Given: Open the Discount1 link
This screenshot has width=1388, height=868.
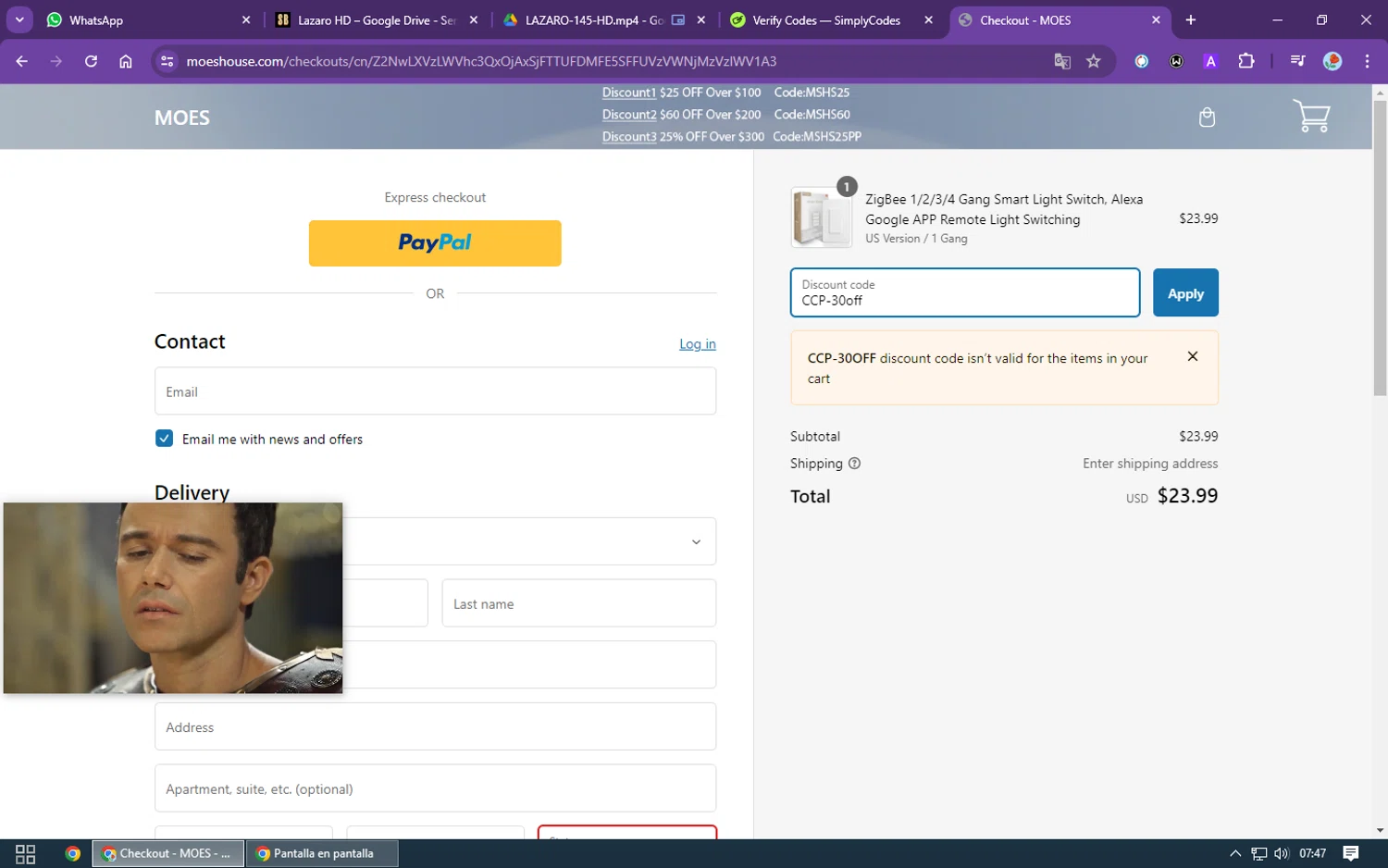Looking at the screenshot, I should coord(629,93).
